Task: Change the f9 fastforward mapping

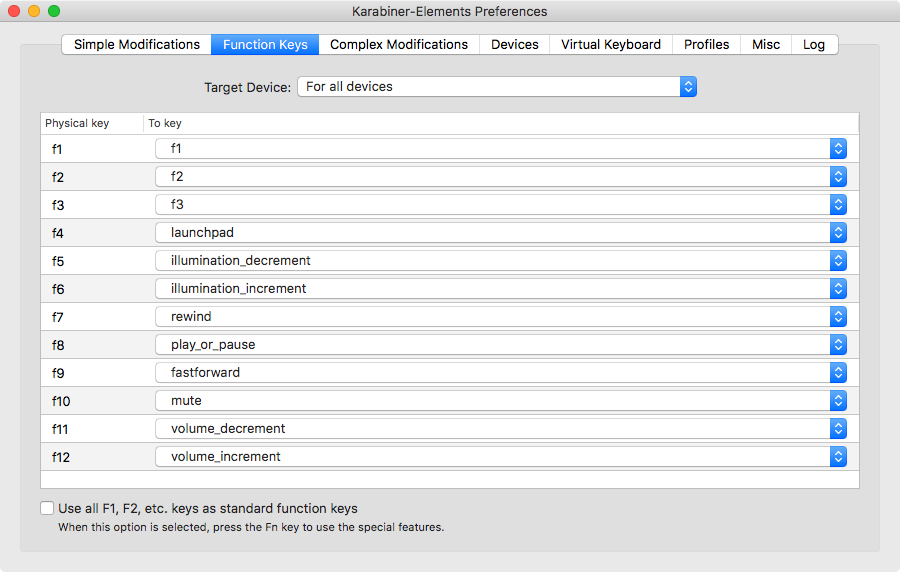Action: point(501,372)
